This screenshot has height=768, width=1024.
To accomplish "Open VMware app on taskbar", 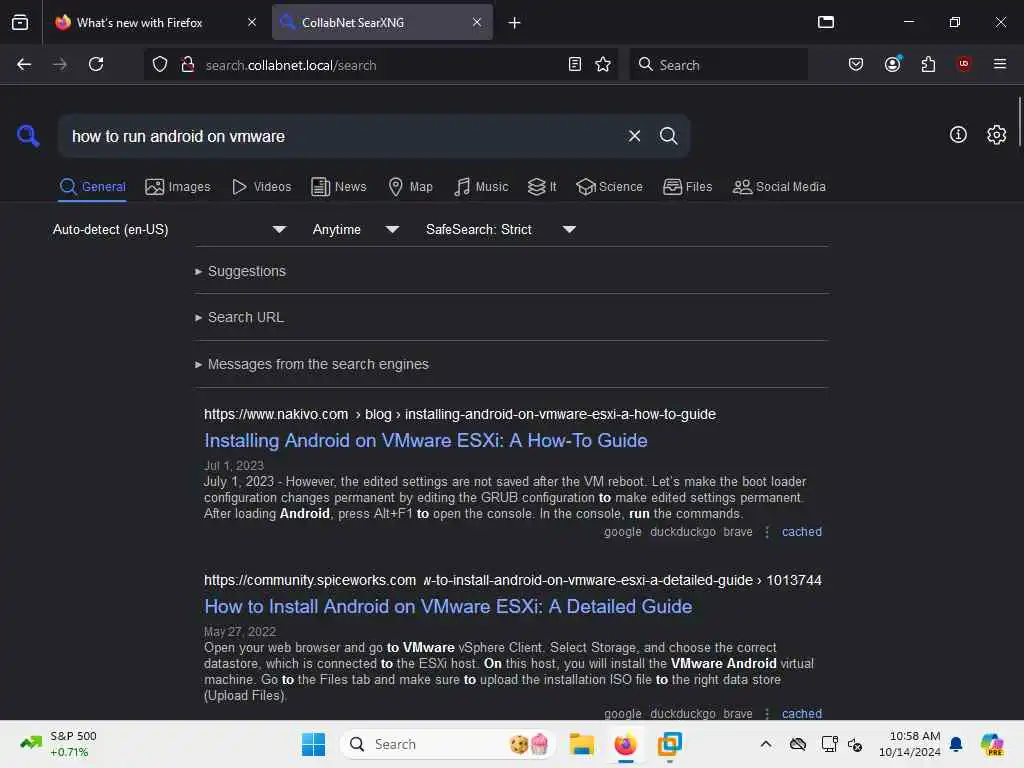I will point(669,744).
